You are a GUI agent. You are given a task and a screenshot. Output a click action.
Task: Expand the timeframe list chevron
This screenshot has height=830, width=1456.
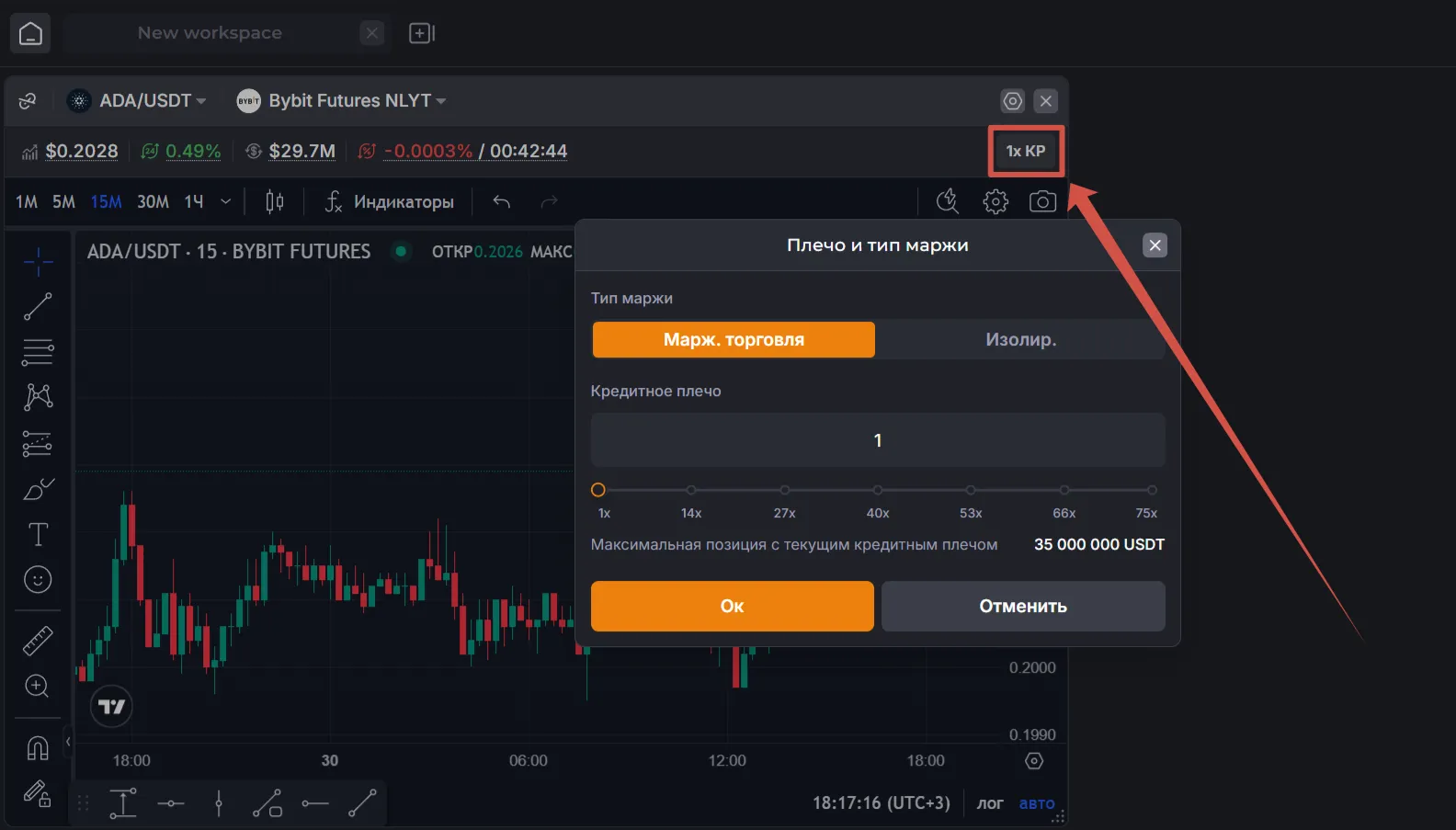coord(225,201)
